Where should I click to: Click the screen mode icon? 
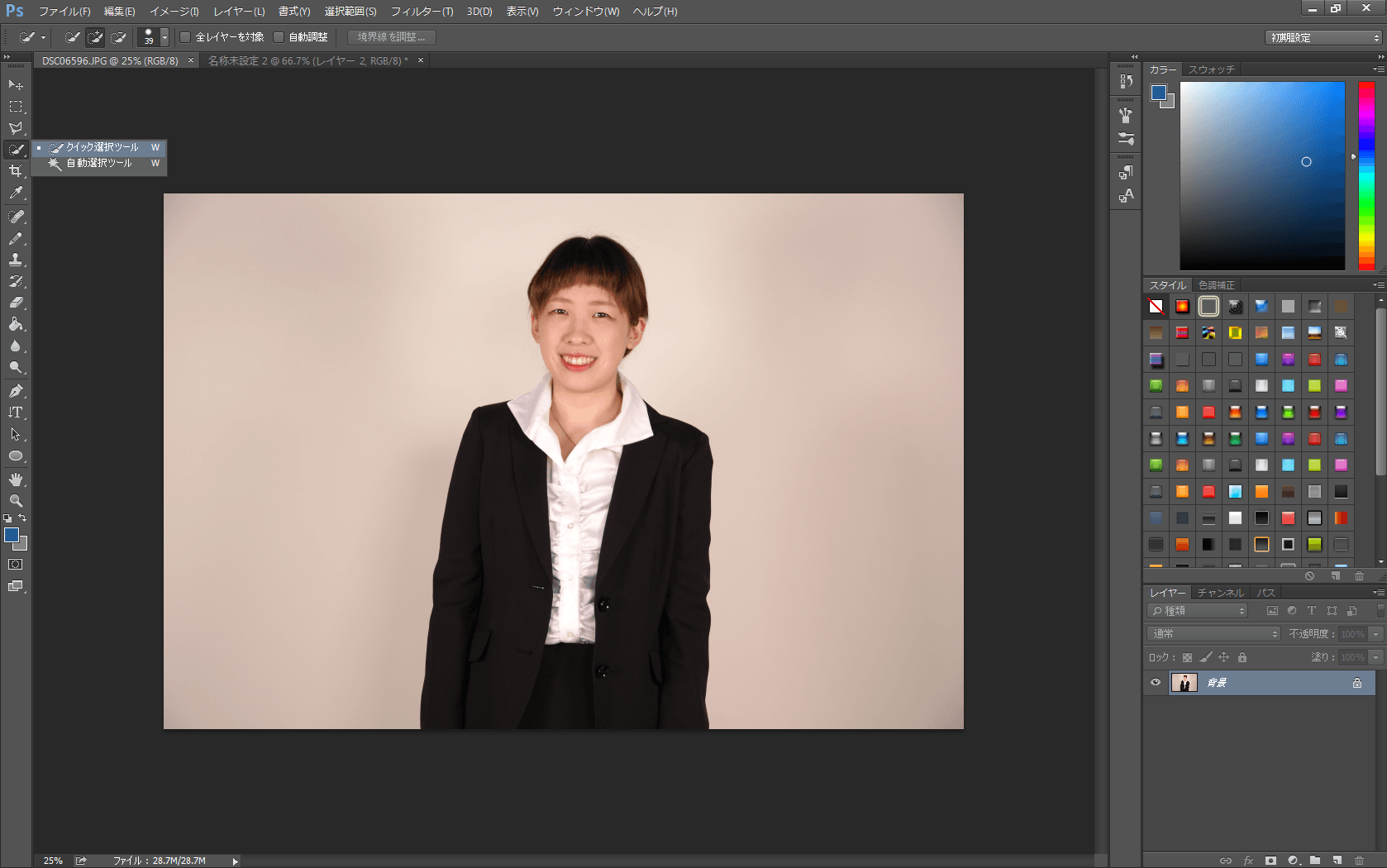coord(16,586)
